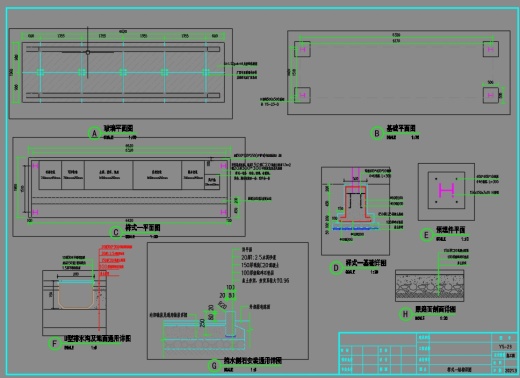Select the small rightmost room cell in plan C
520x378 pixels.
212,182
